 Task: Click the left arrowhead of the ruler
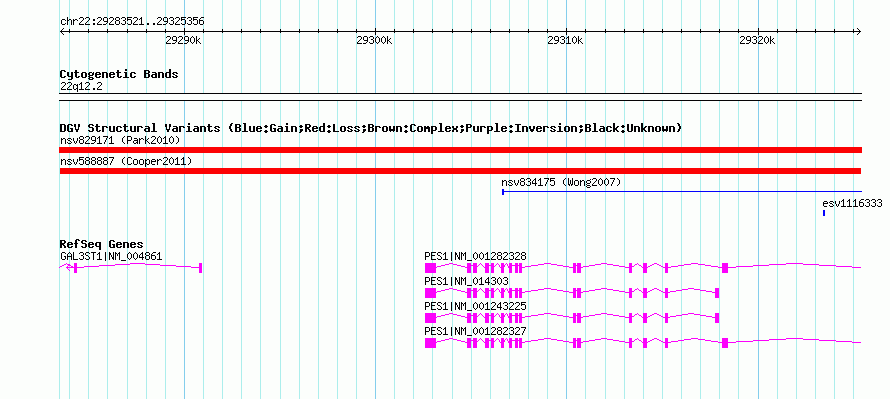tap(62, 31)
